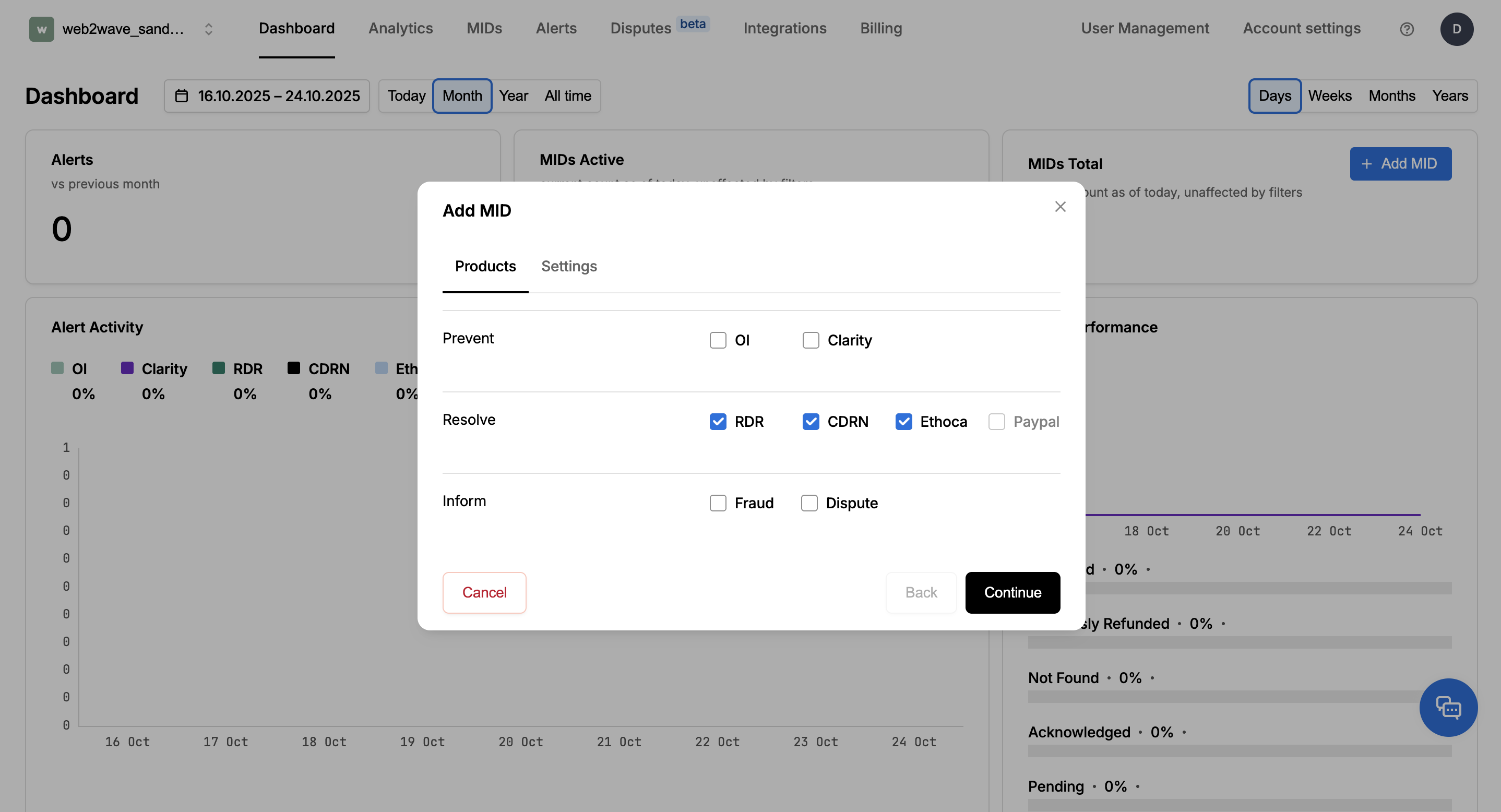Enable the Fraud checkbox under Inform
Viewport: 1501px width, 812px height.
tap(718, 503)
